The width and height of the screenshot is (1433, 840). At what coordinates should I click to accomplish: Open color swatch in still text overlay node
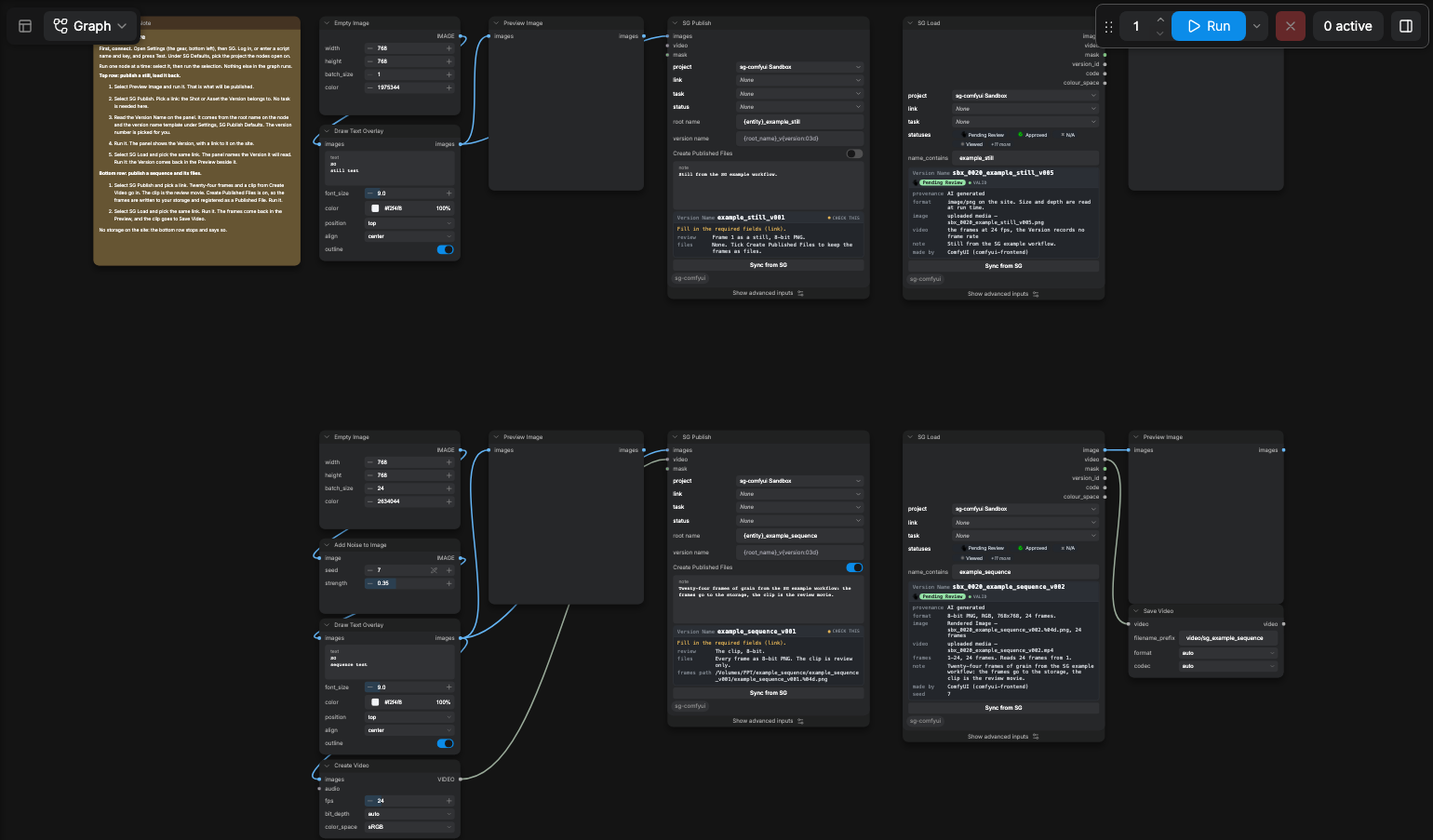[375, 208]
